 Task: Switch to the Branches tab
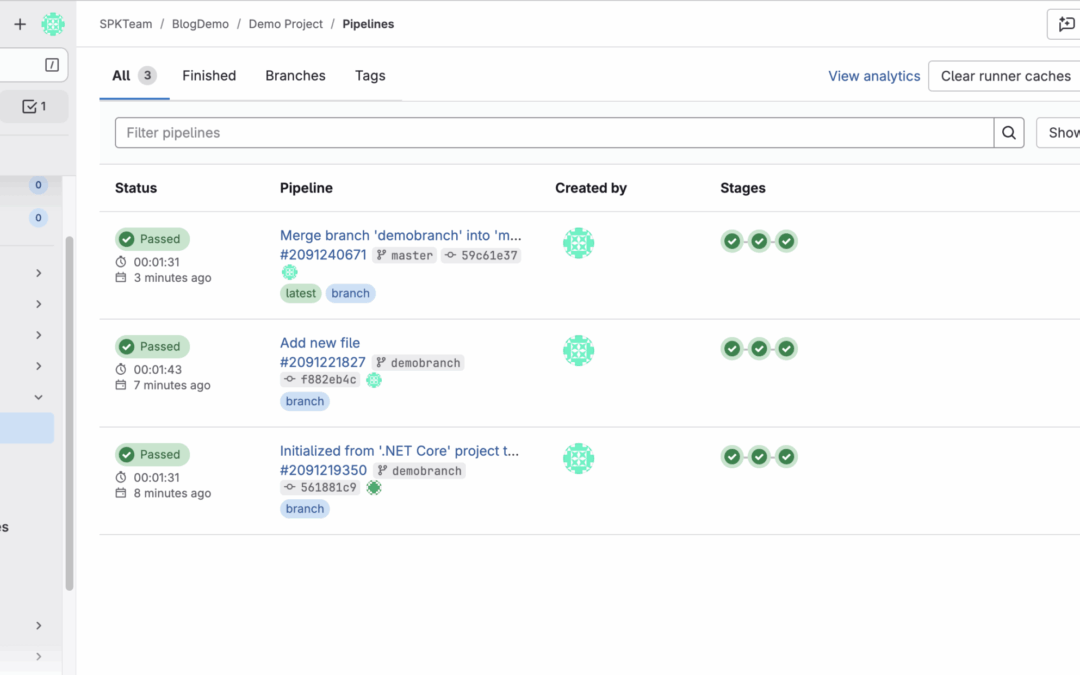[x=295, y=76]
